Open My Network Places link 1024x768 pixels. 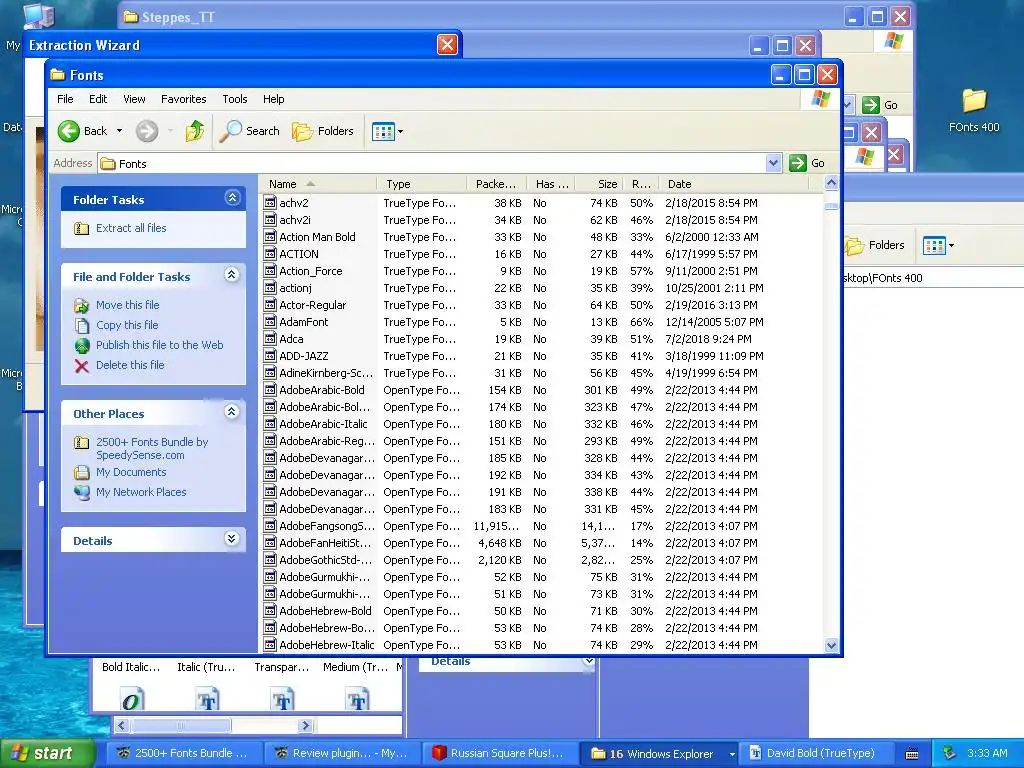[141, 492]
